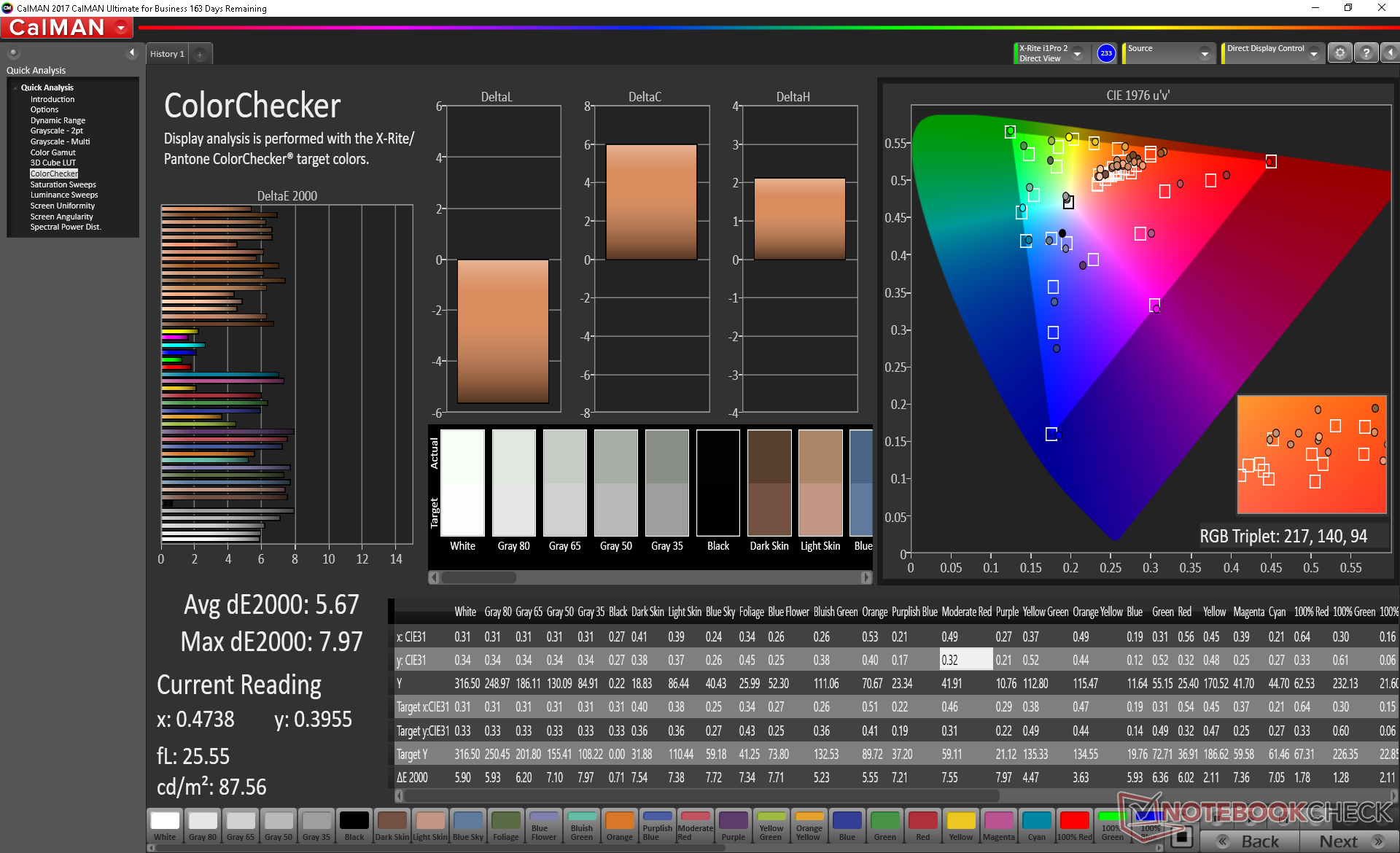Open the CalMAN settings gear
This screenshot has height=853, width=1400.
click(1339, 53)
